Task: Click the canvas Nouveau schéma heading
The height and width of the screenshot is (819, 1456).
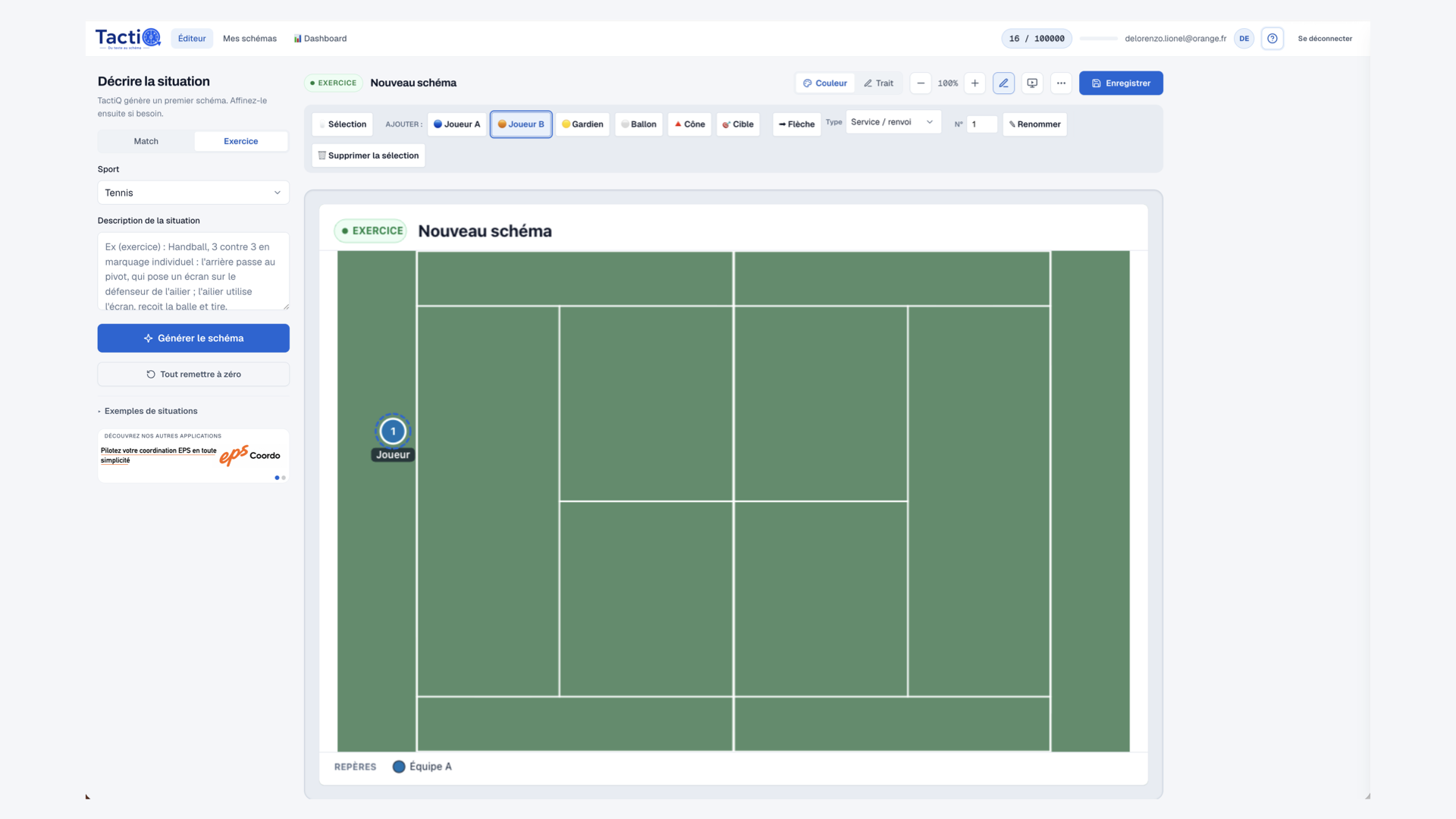Action: (x=485, y=231)
